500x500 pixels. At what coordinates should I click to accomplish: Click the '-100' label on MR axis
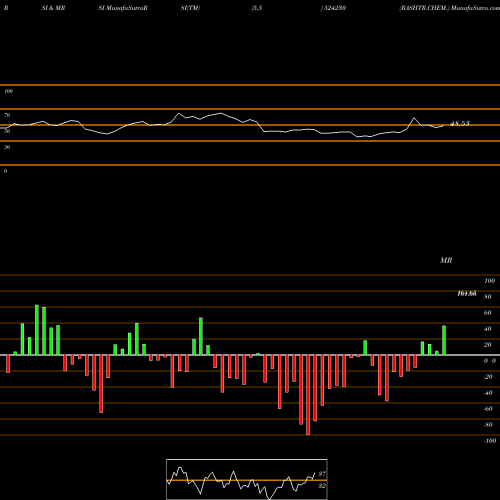click(x=490, y=441)
